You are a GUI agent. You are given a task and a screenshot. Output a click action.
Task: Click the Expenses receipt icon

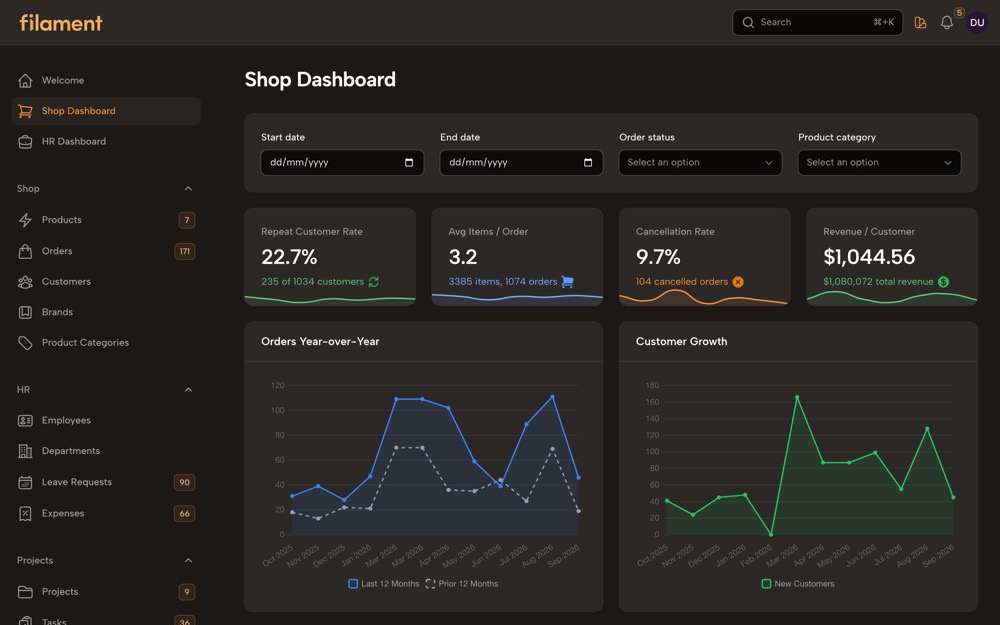point(25,513)
